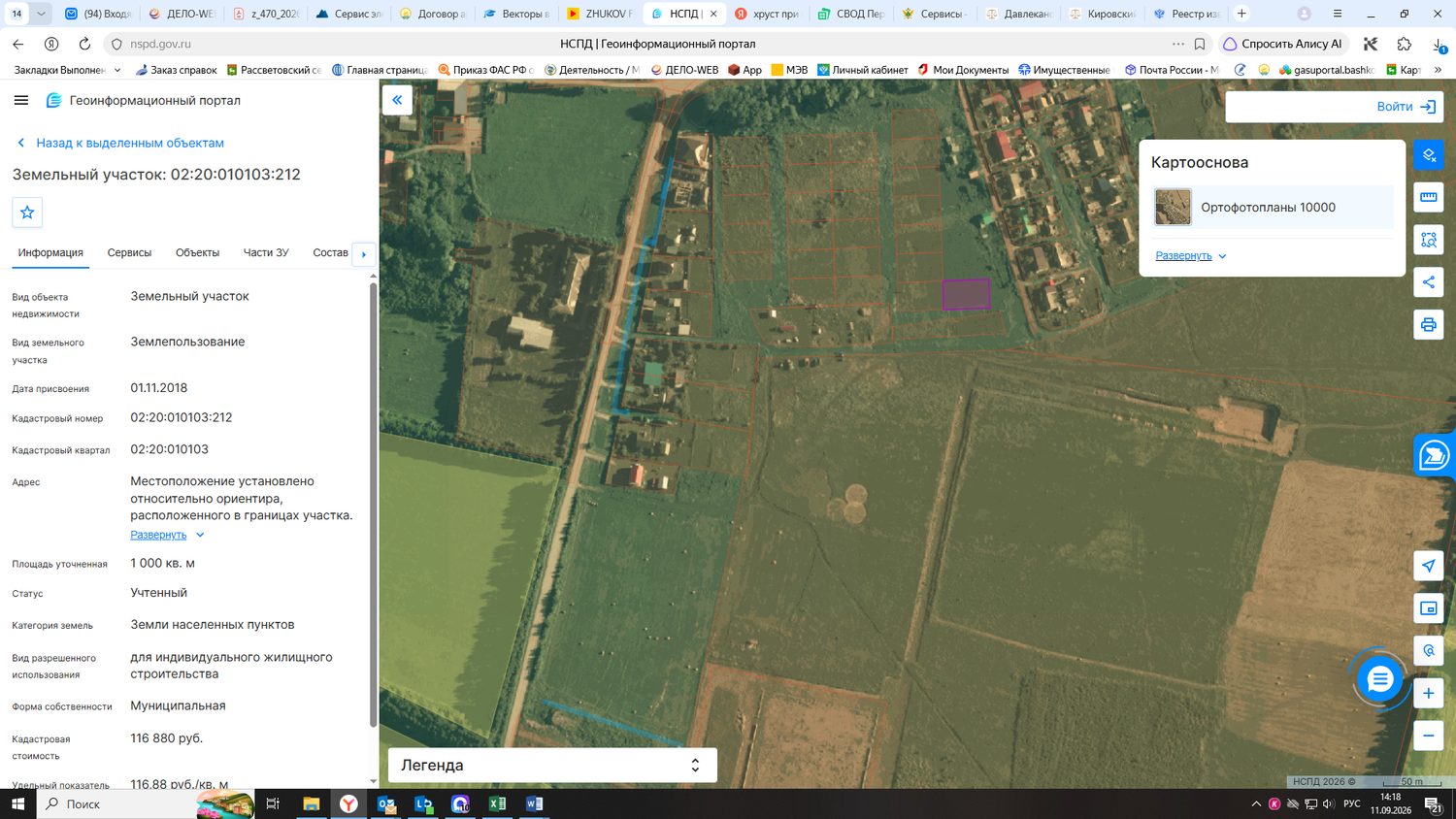
Task: Select Ортофотопланы 10000 basemap thumbnail
Action: pyautogui.click(x=1173, y=207)
